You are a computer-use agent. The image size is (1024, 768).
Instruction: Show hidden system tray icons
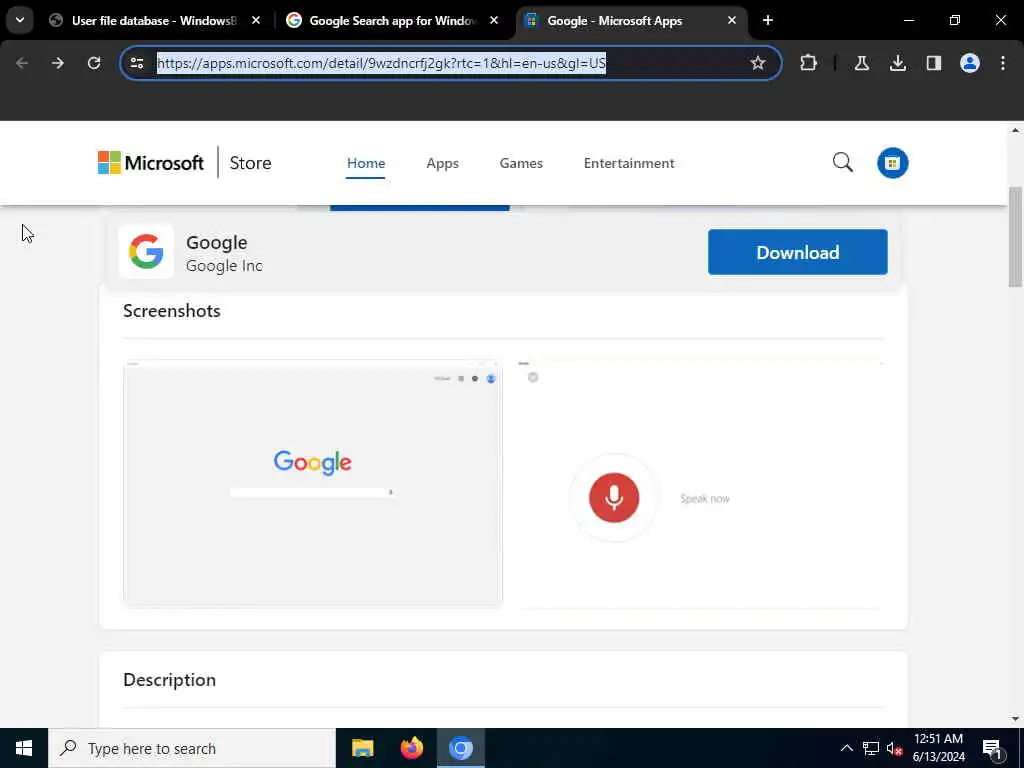pyautogui.click(x=846, y=748)
